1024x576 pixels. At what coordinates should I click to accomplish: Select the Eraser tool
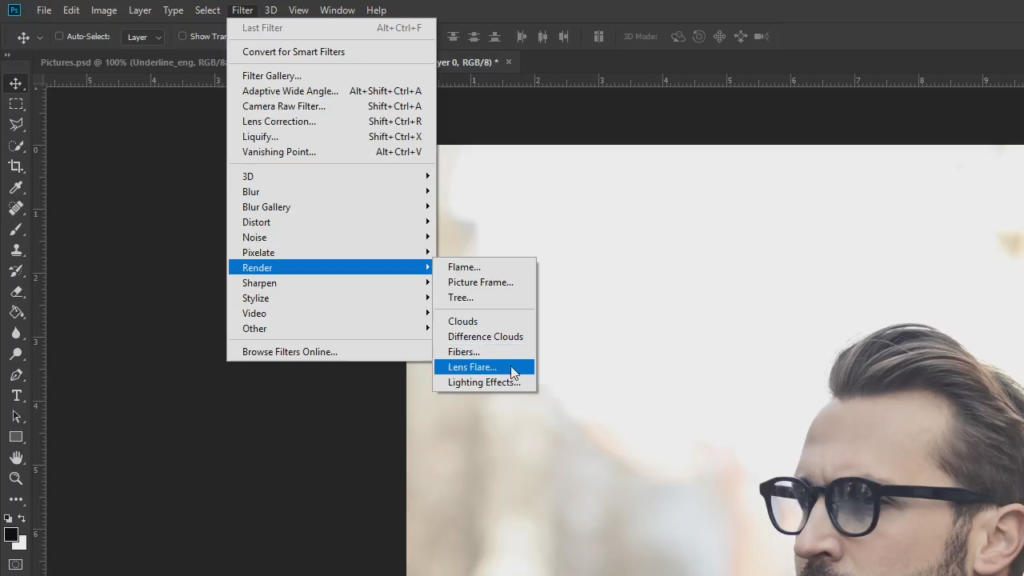click(x=16, y=292)
